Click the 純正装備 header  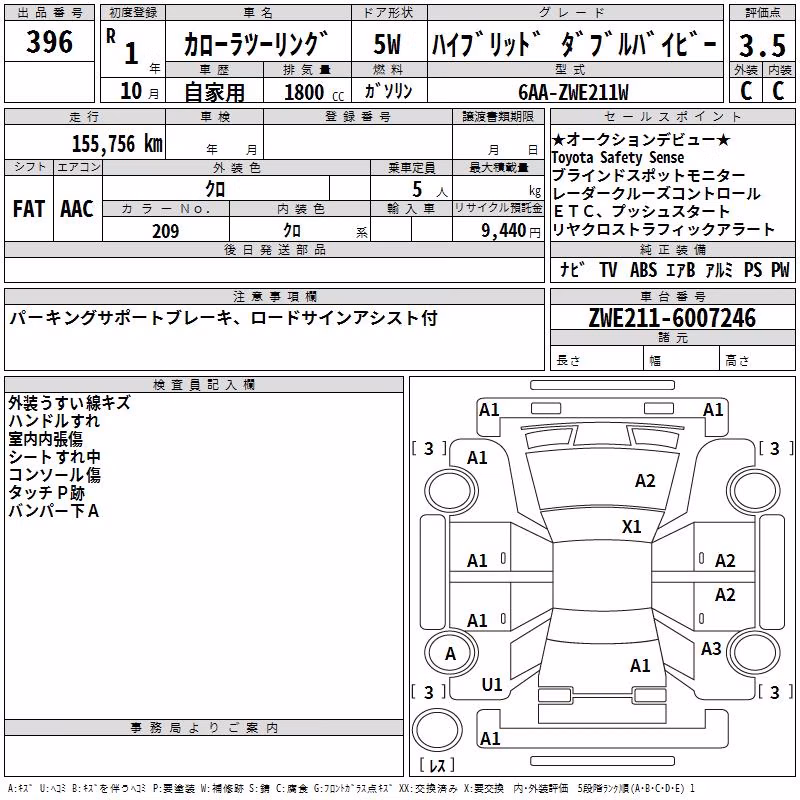point(672,249)
